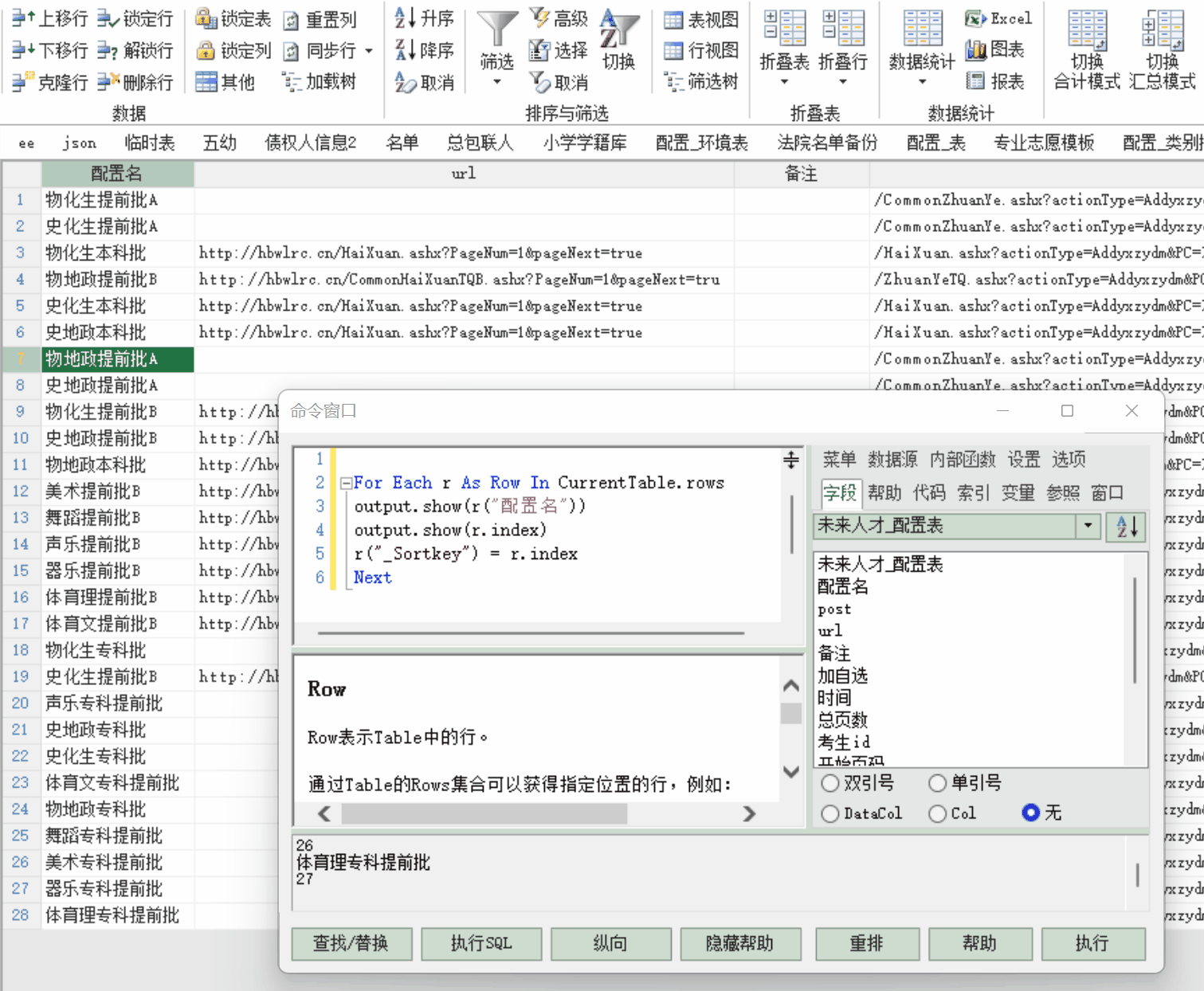Select the 单引号 radio button
This screenshot has width=1204, height=991.
pyautogui.click(x=937, y=783)
